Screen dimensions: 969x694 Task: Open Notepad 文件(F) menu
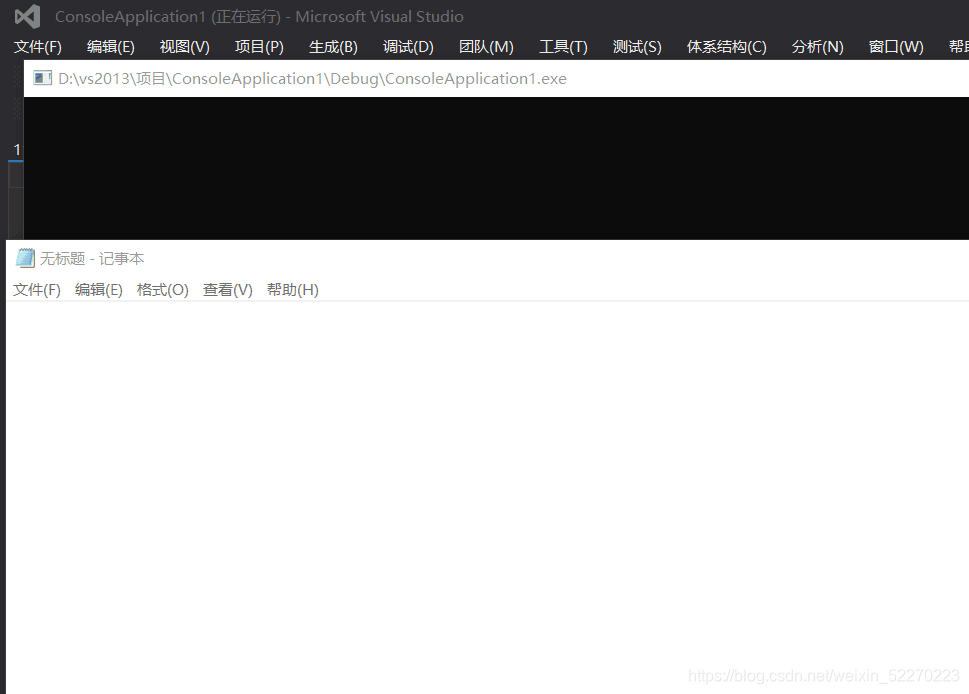coord(36,290)
